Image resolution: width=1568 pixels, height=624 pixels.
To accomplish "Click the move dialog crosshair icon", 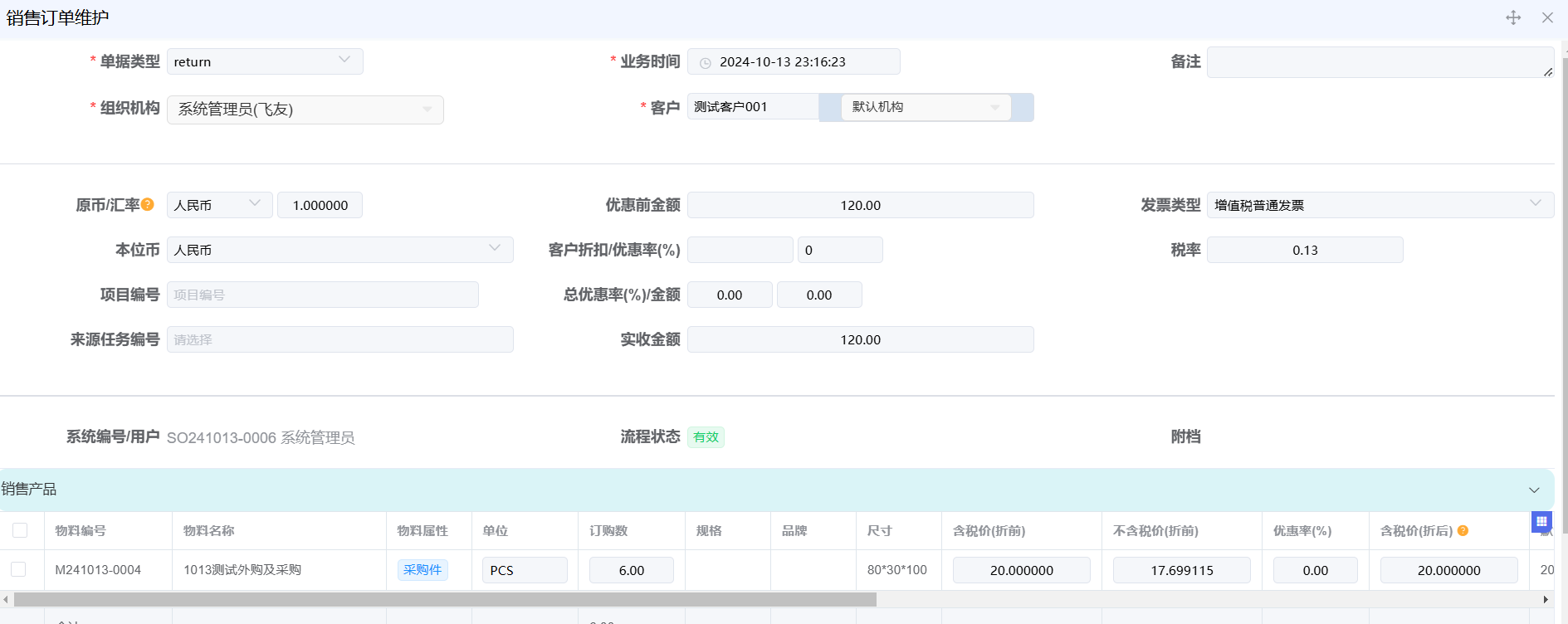I will pos(1513,17).
